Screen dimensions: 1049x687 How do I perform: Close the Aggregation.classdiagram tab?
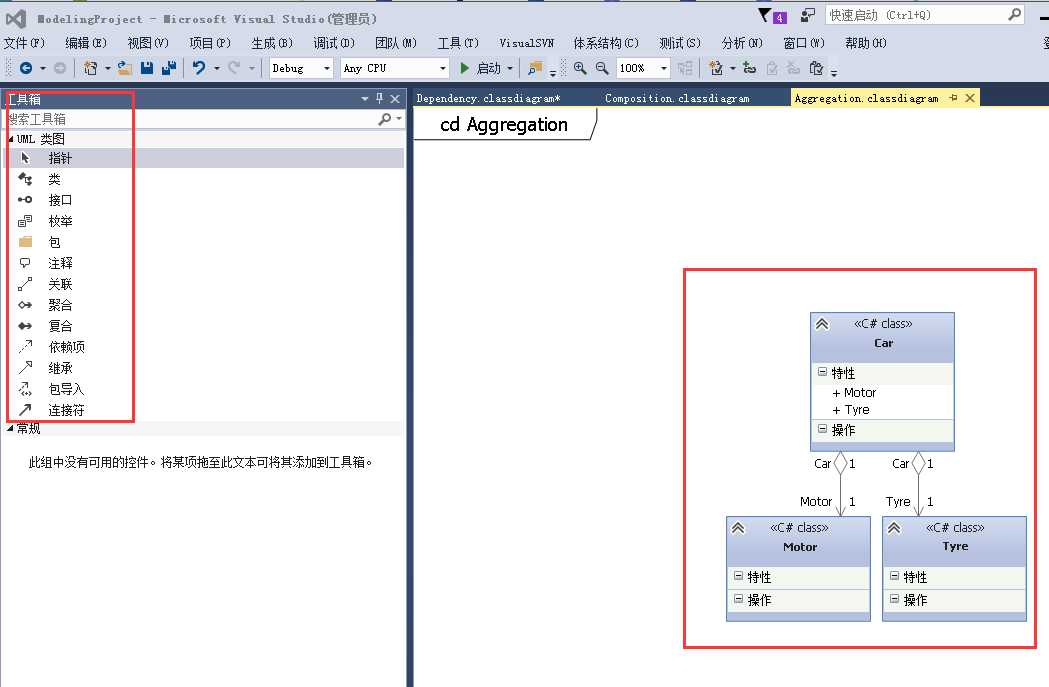[x=970, y=98]
